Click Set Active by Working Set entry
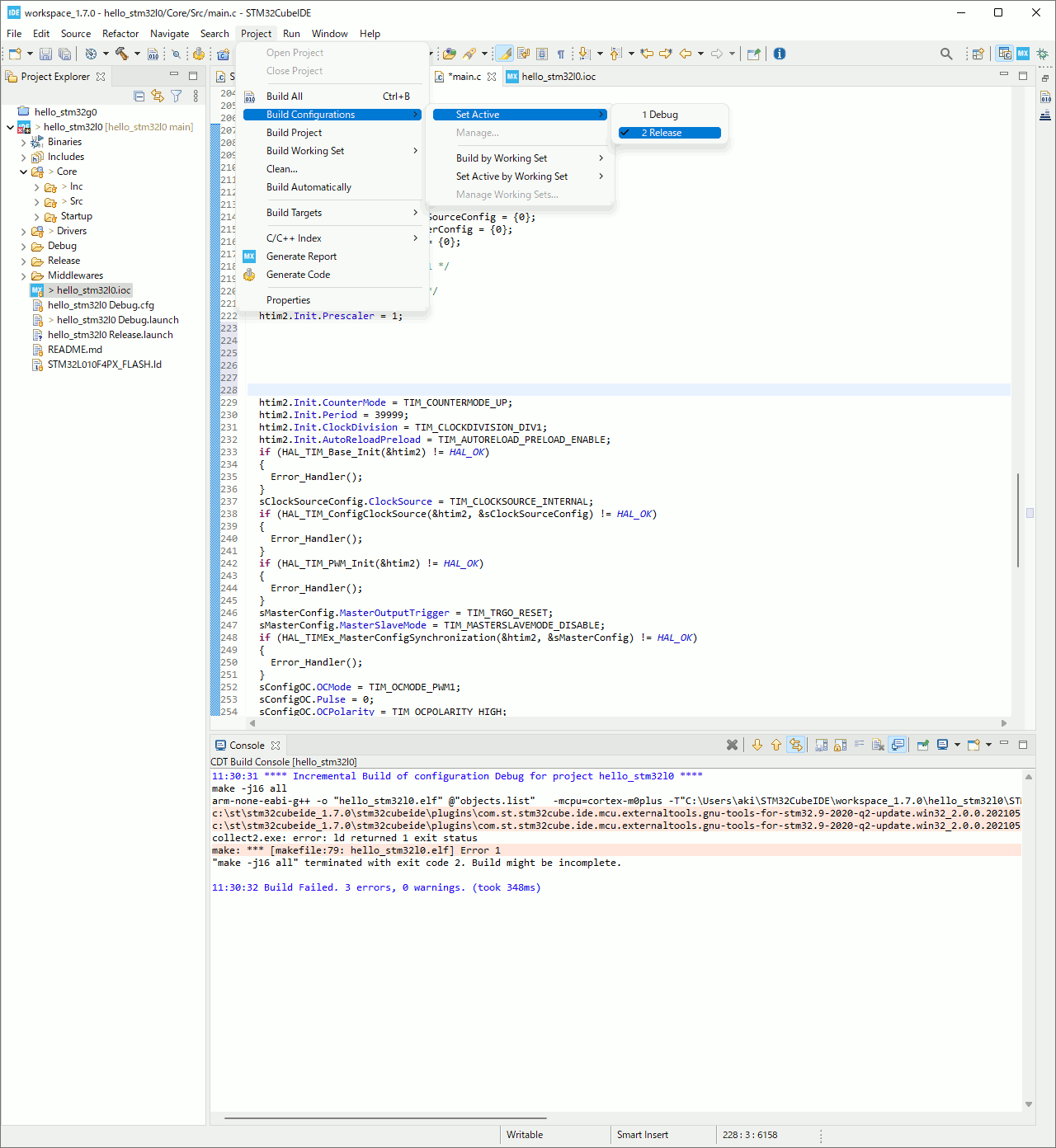This screenshot has height=1148, width=1056. [520, 176]
